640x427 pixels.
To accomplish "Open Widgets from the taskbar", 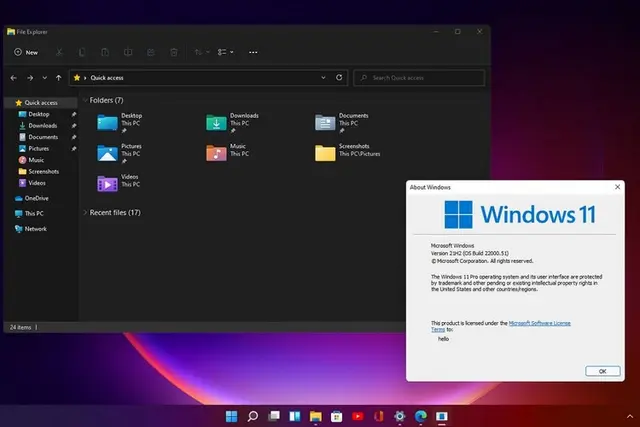I will point(295,416).
